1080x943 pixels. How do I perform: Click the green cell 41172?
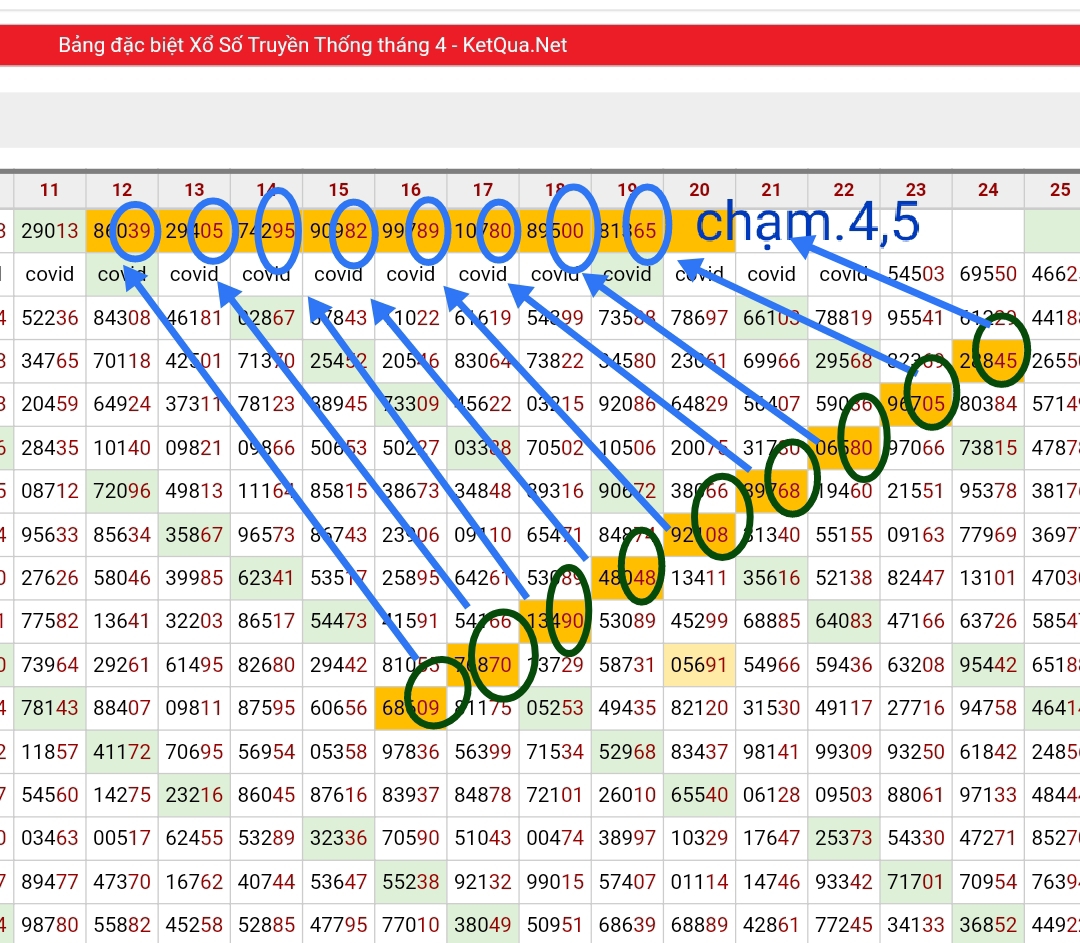coord(122,751)
